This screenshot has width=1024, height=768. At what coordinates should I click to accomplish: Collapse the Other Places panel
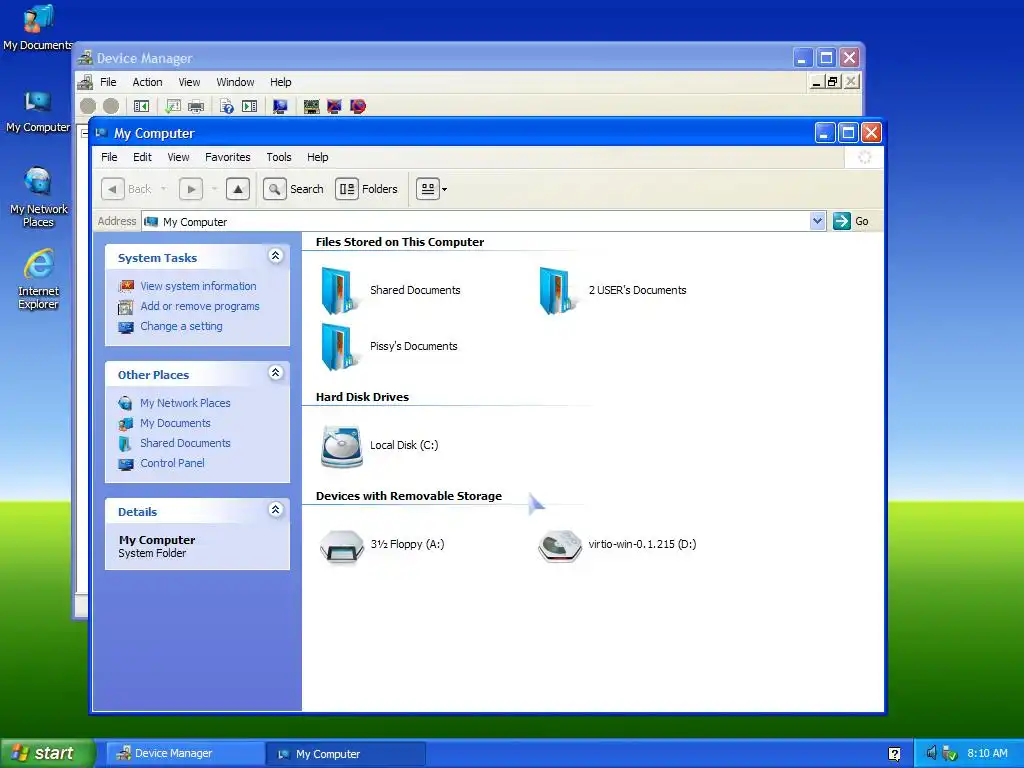coord(276,373)
